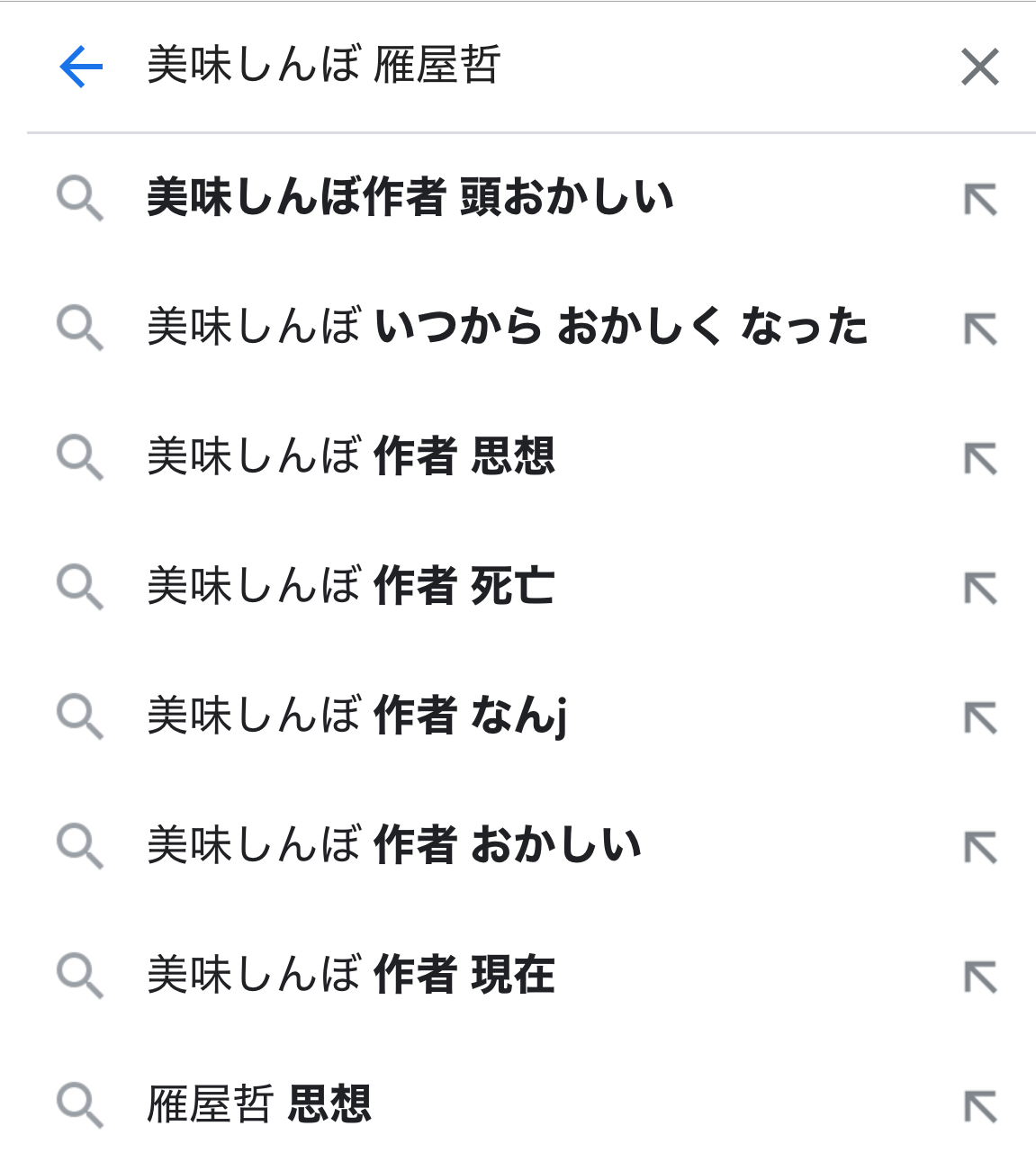Tap magnifier icon beside 美味しんぼ作者 頭おかしい

tap(80, 199)
